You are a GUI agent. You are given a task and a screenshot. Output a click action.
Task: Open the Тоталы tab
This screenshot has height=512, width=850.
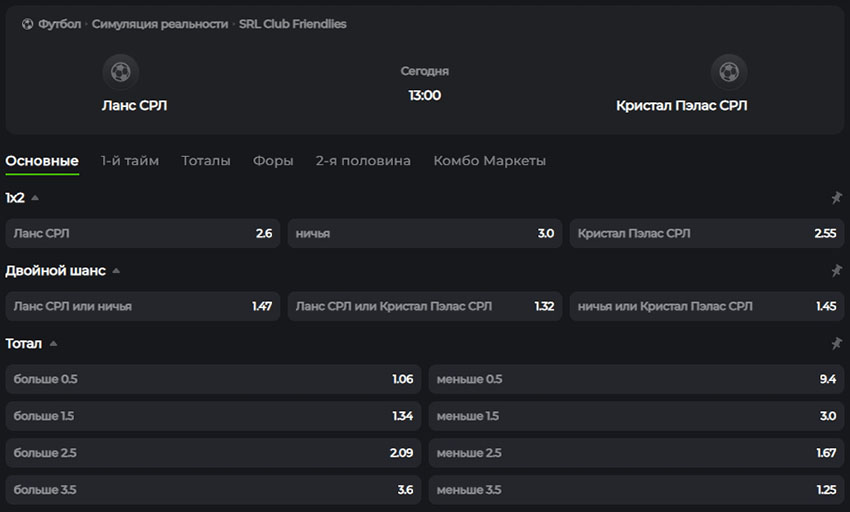[206, 161]
